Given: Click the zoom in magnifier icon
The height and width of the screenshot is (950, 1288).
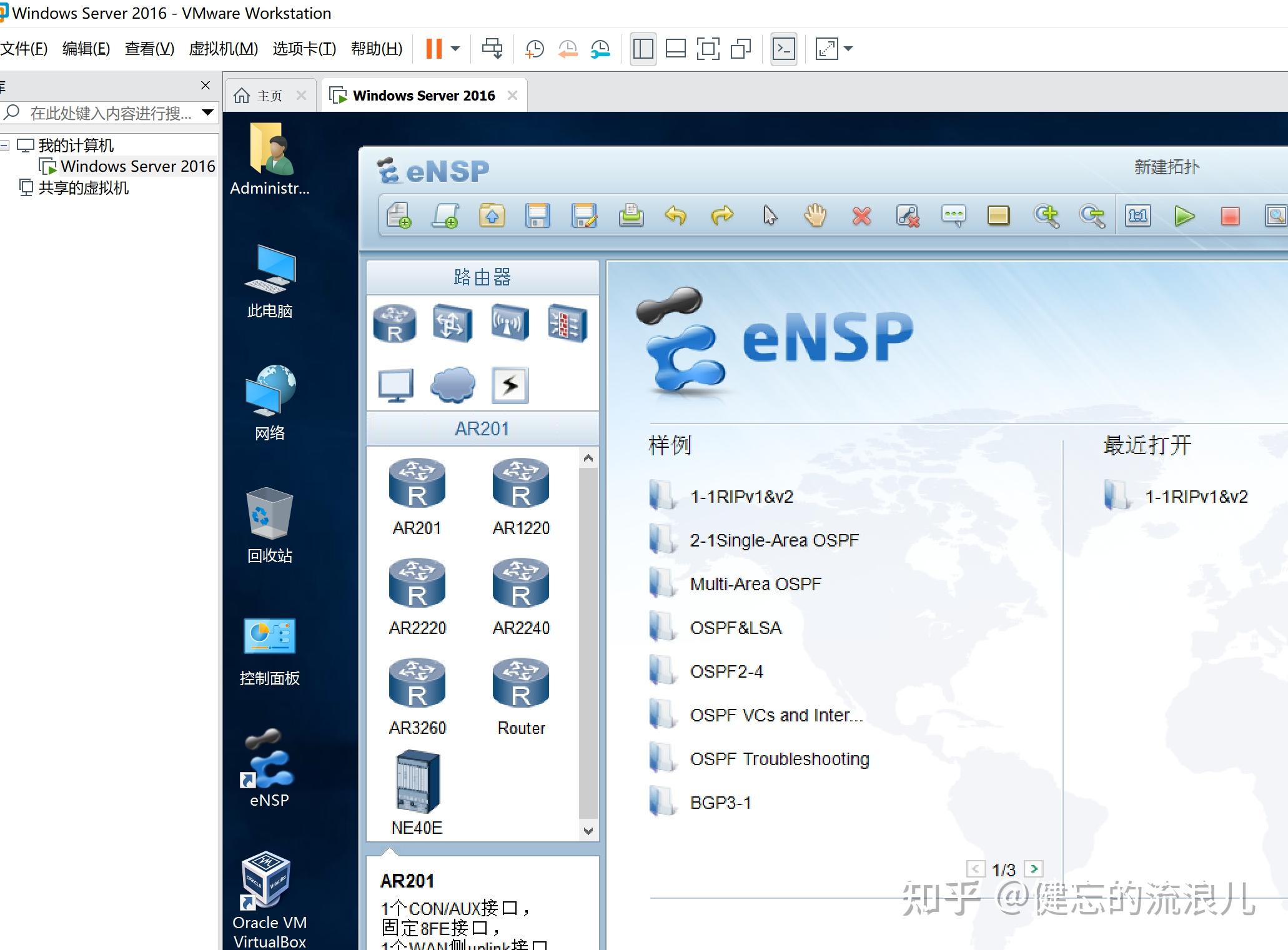Looking at the screenshot, I should point(1046,216).
